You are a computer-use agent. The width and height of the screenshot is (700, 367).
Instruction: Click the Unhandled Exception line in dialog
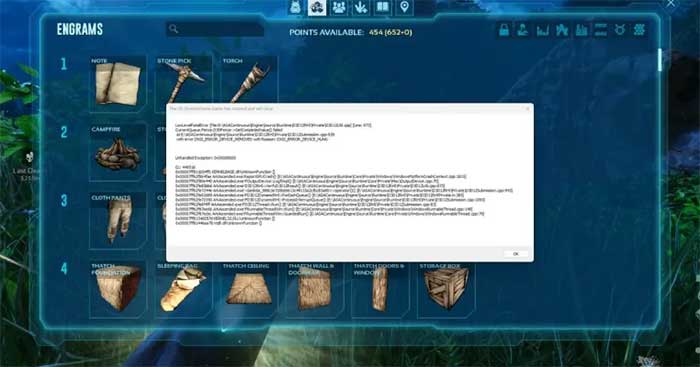(x=205, y=158)
